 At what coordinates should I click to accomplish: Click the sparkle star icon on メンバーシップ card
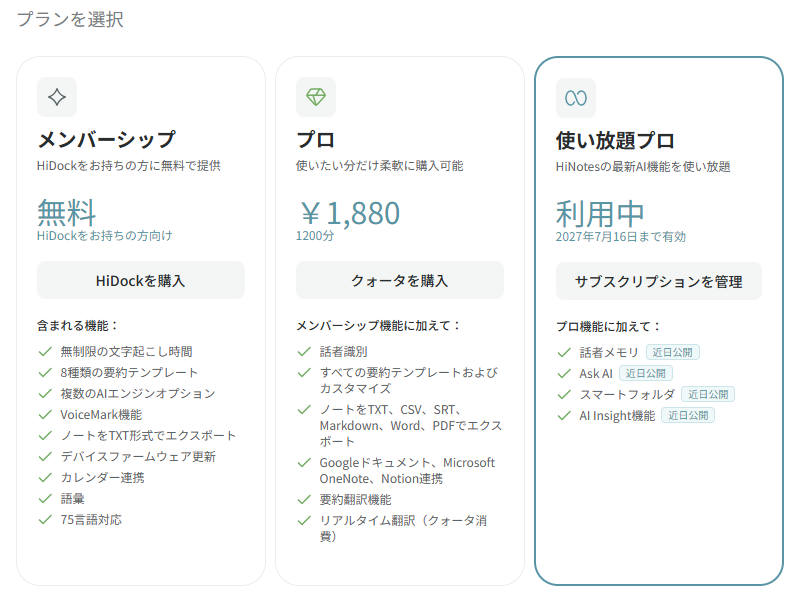[x=57, y=97]
